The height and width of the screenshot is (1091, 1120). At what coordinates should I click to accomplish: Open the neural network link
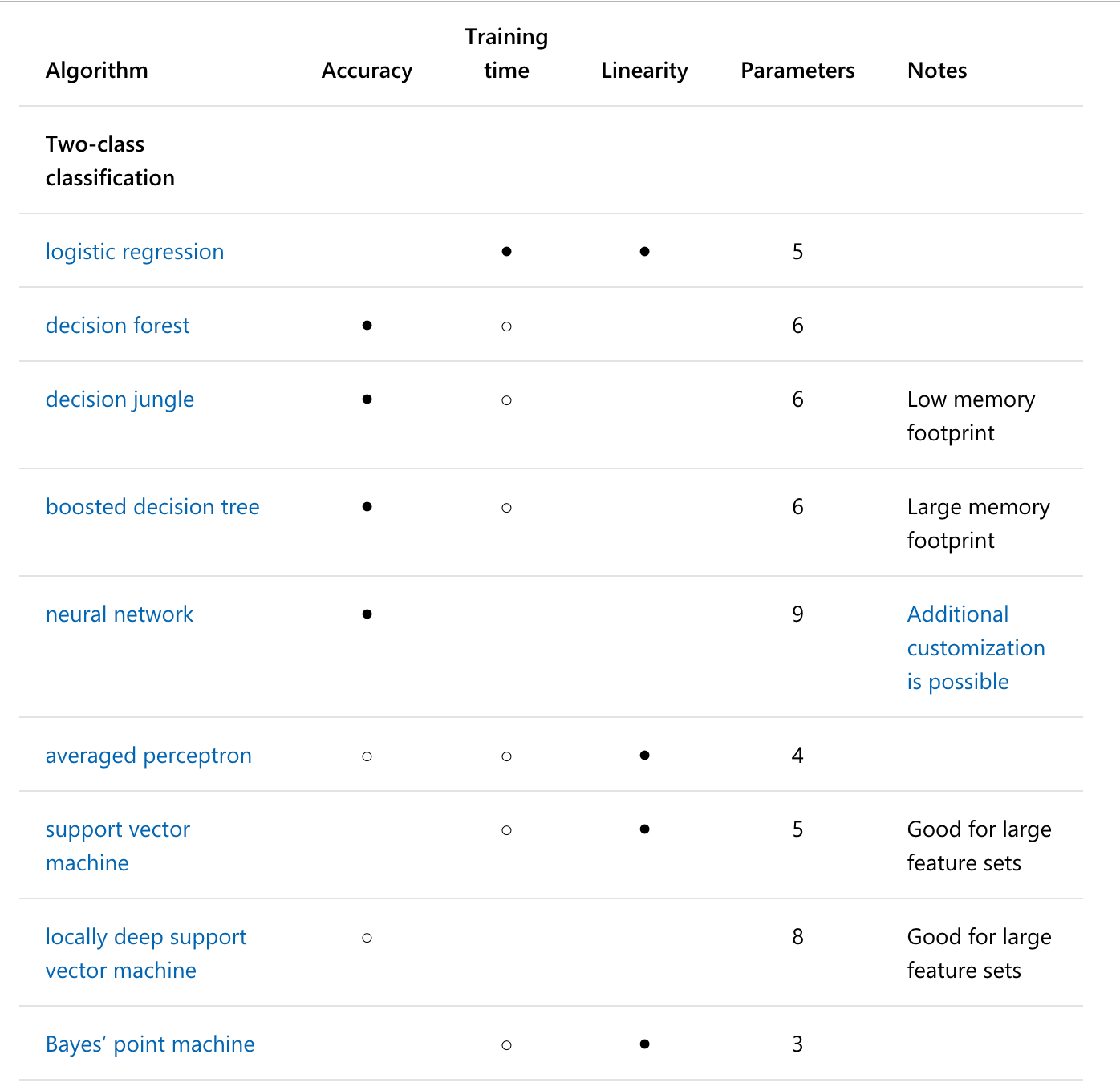120,614
